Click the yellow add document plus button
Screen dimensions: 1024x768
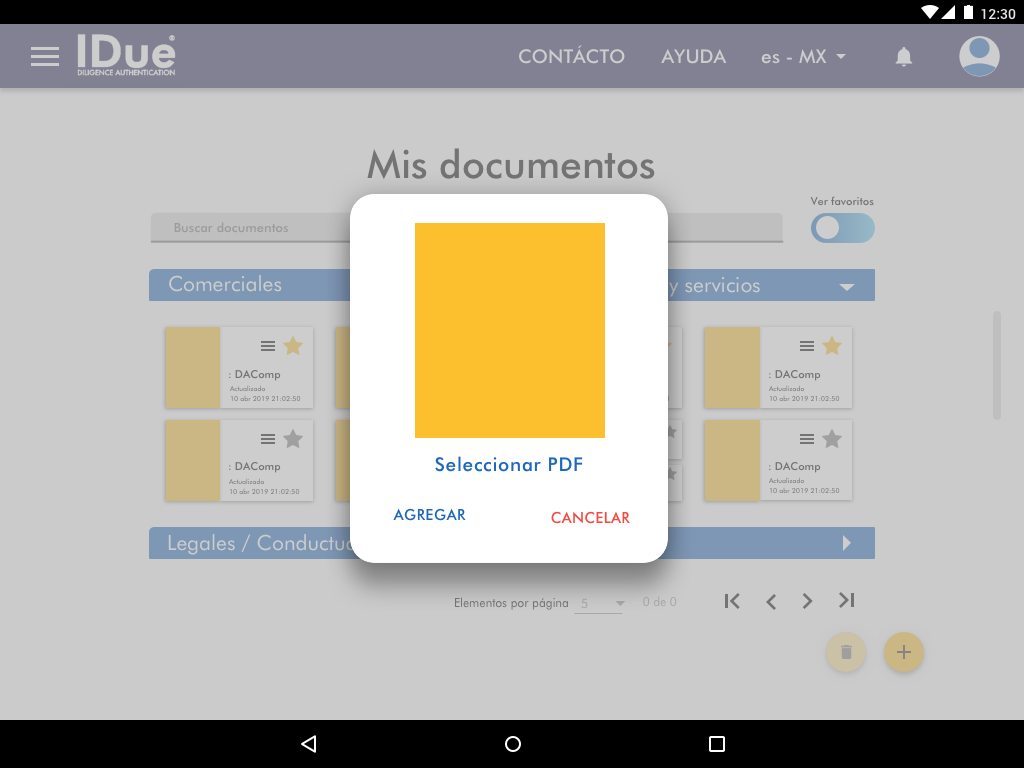(903, 652)
